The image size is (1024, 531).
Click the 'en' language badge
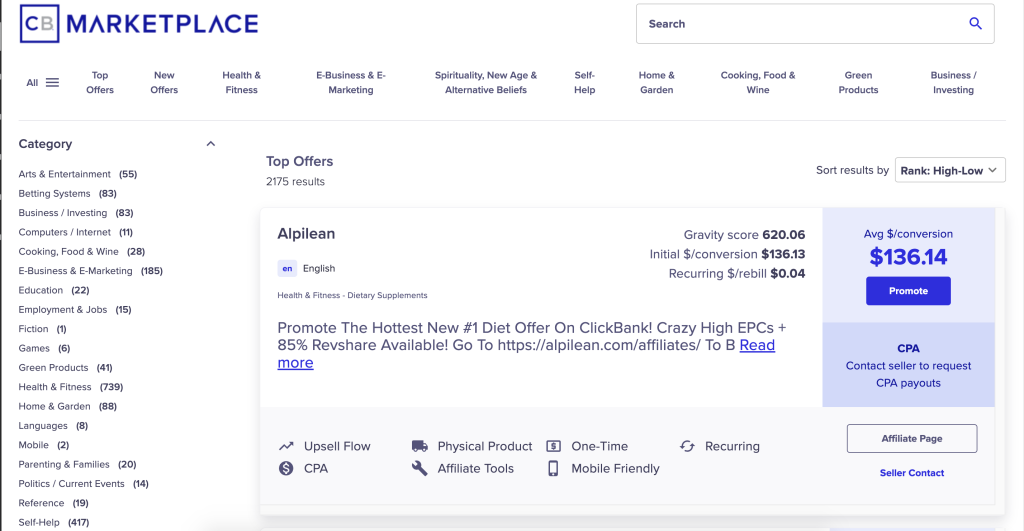(x=287, y=268)
